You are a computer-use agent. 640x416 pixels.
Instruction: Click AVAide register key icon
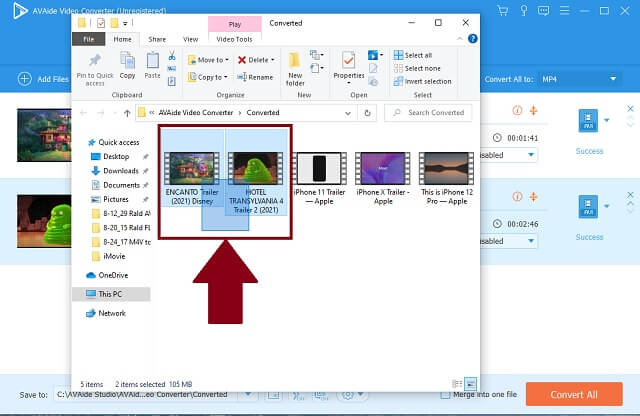tap(524, 11)
